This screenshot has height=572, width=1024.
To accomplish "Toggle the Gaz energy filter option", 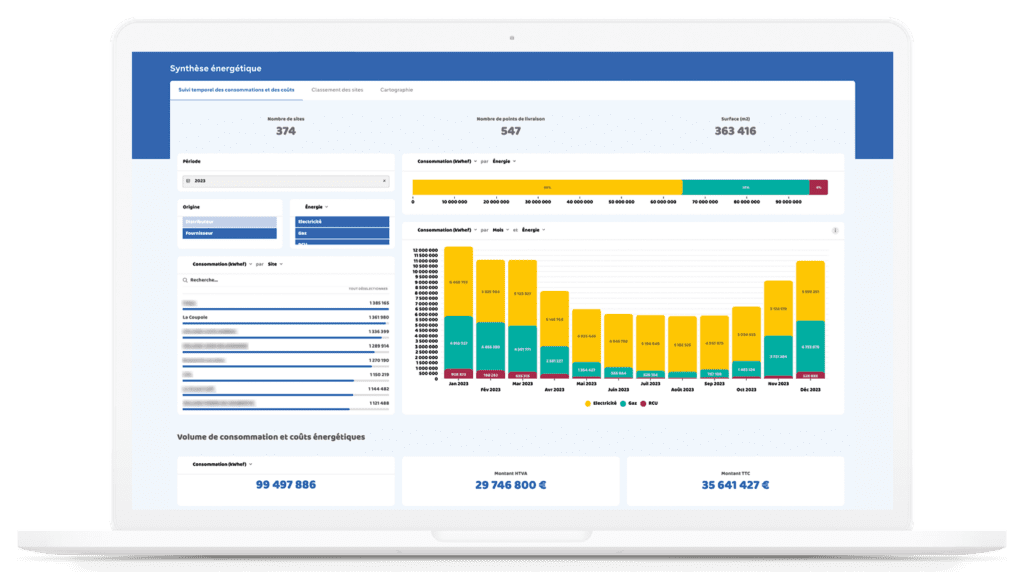I will click(x=342, y=233).
